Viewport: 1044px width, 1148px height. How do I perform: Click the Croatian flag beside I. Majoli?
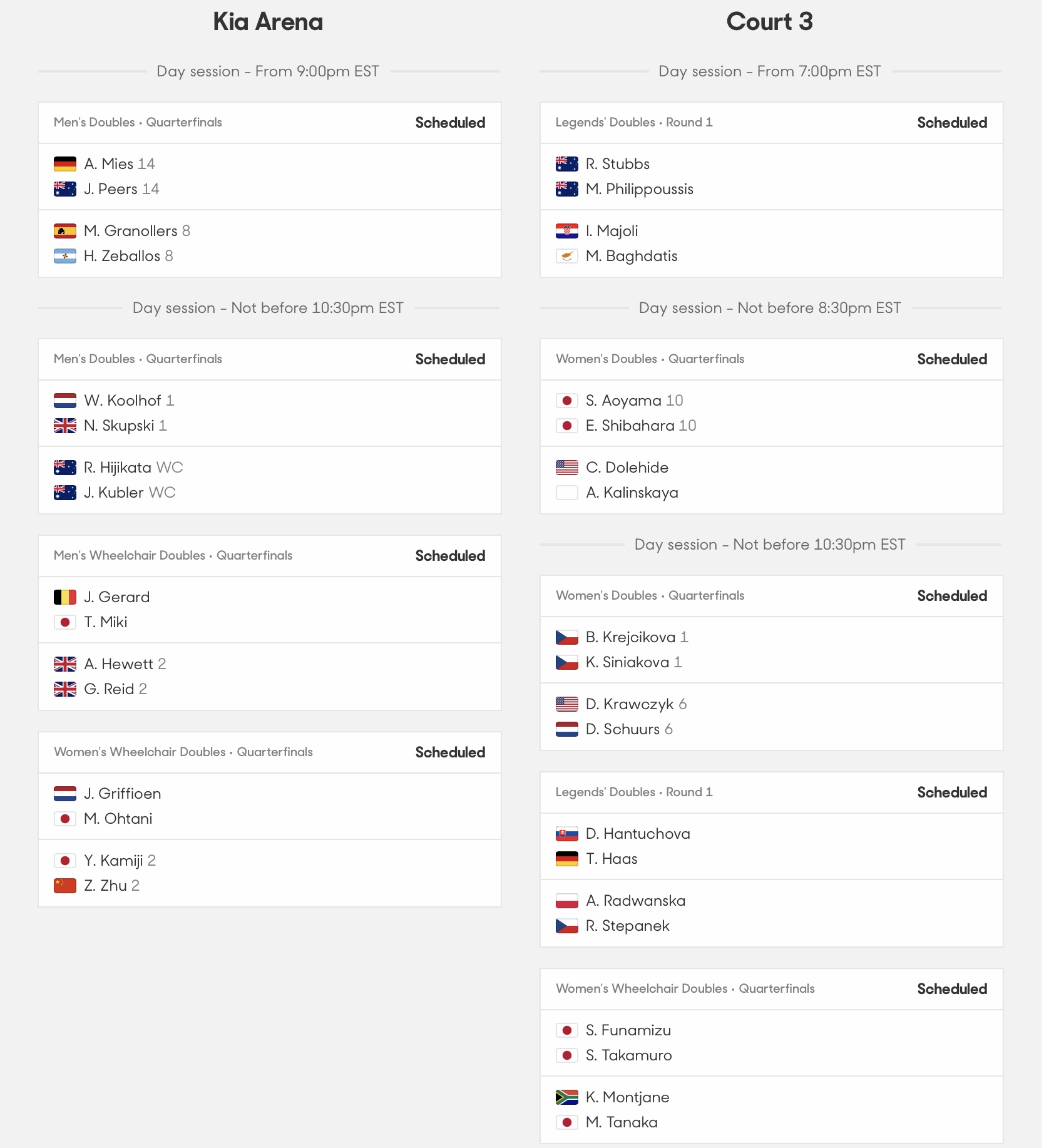click(x=567, y=231)
